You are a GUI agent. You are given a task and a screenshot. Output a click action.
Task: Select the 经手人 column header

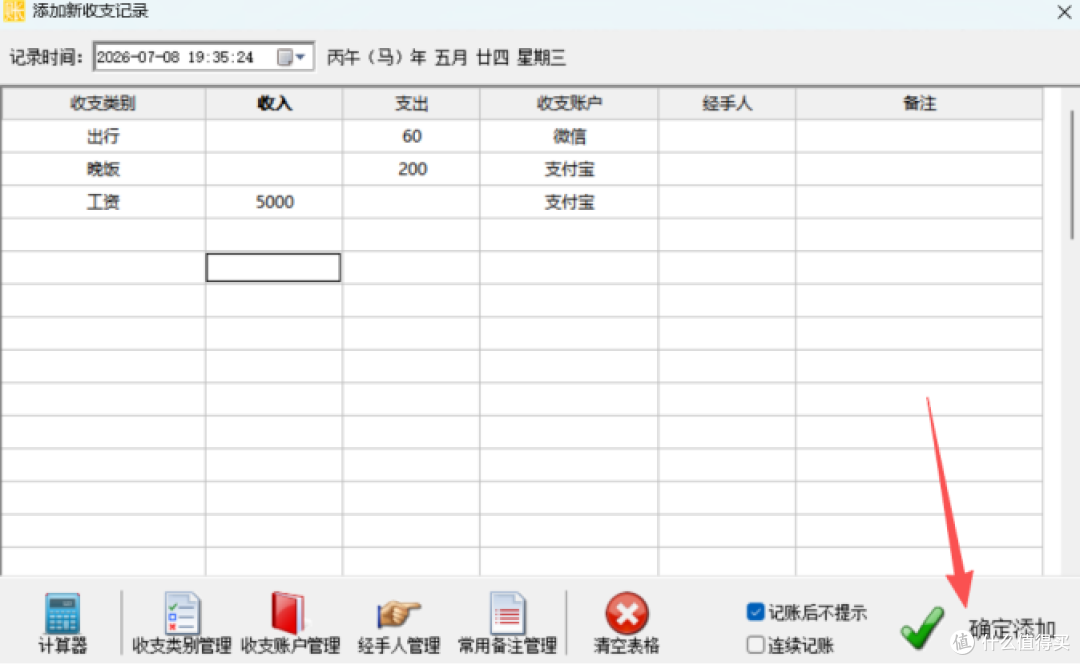point(727,103)
